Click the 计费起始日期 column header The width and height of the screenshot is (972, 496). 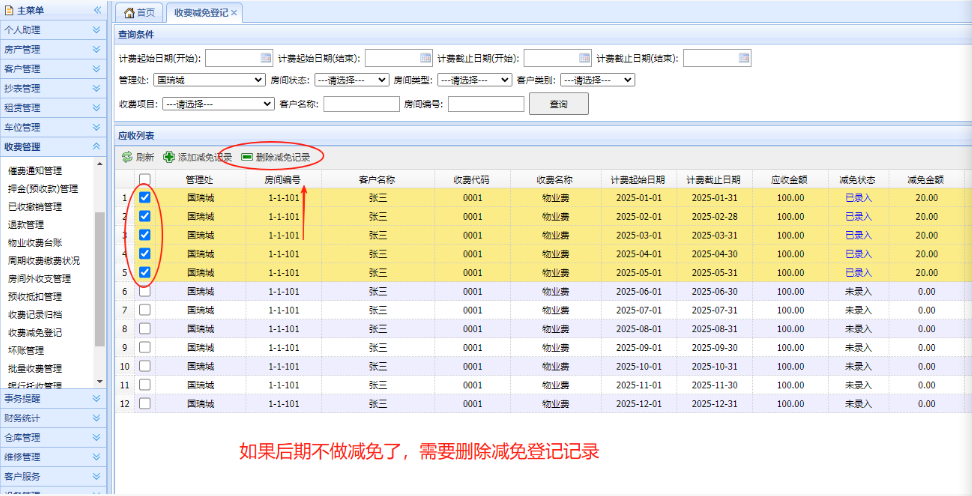[638, 180]
